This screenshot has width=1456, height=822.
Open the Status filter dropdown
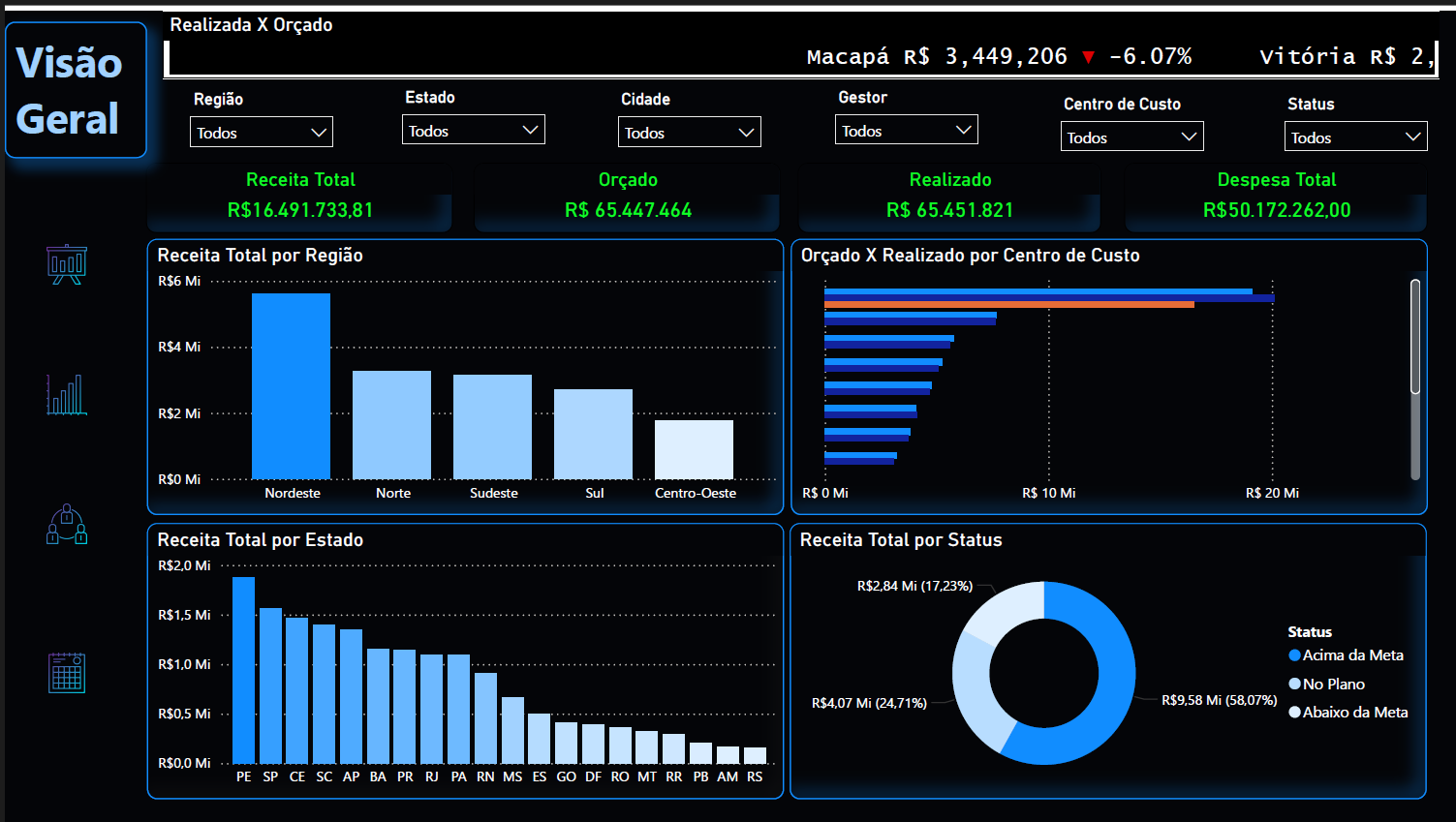point(1355,136)
